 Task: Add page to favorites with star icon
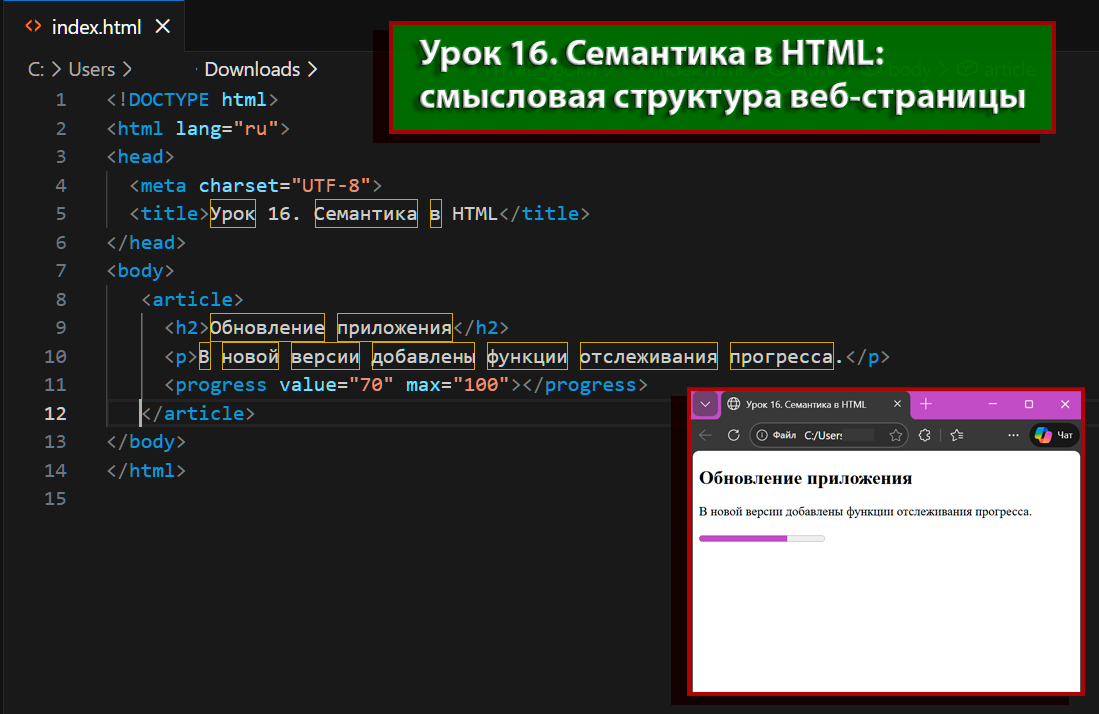point(896,435)
